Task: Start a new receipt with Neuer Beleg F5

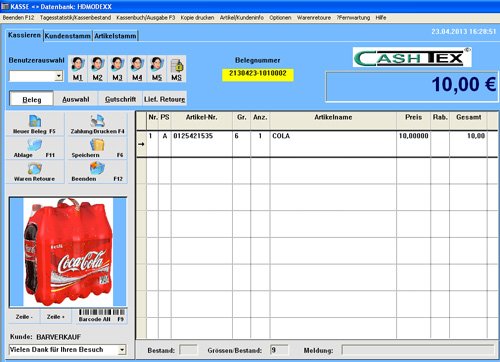Action: (x=35, y=124)
